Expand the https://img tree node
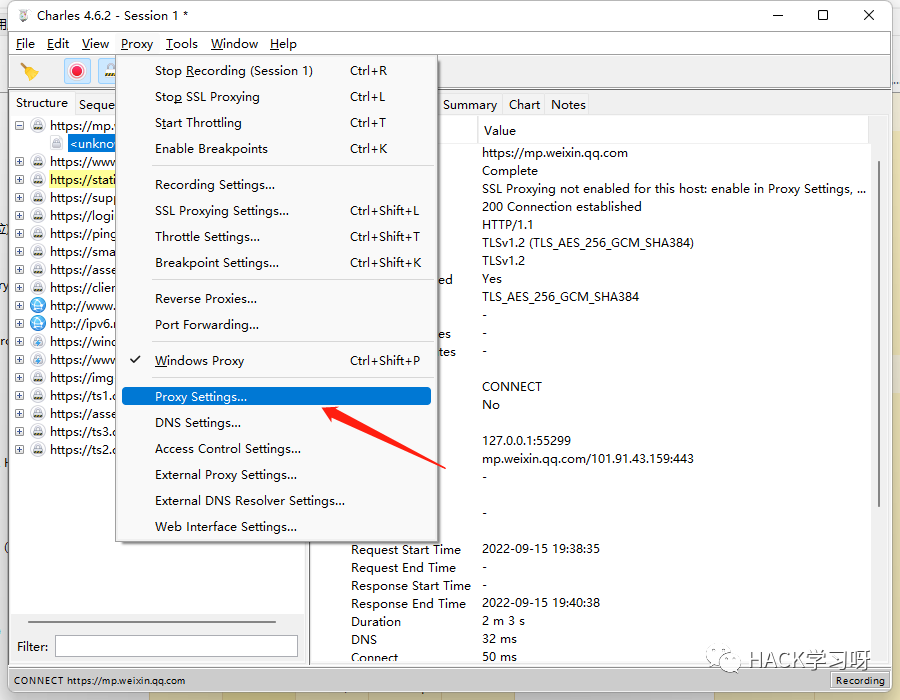900x700 pixels. tap(20, 377)
